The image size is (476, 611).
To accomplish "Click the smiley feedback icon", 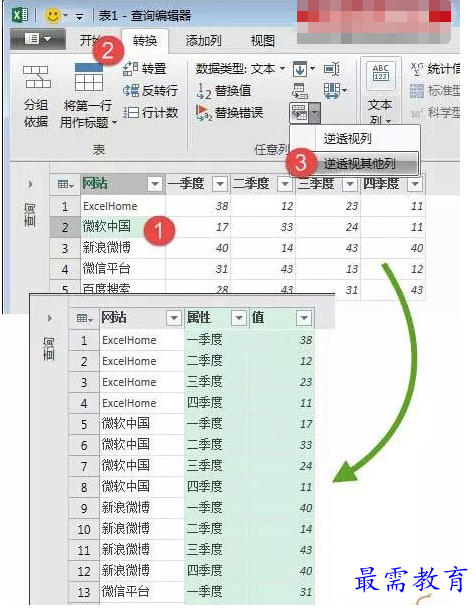I will [53, 16].
